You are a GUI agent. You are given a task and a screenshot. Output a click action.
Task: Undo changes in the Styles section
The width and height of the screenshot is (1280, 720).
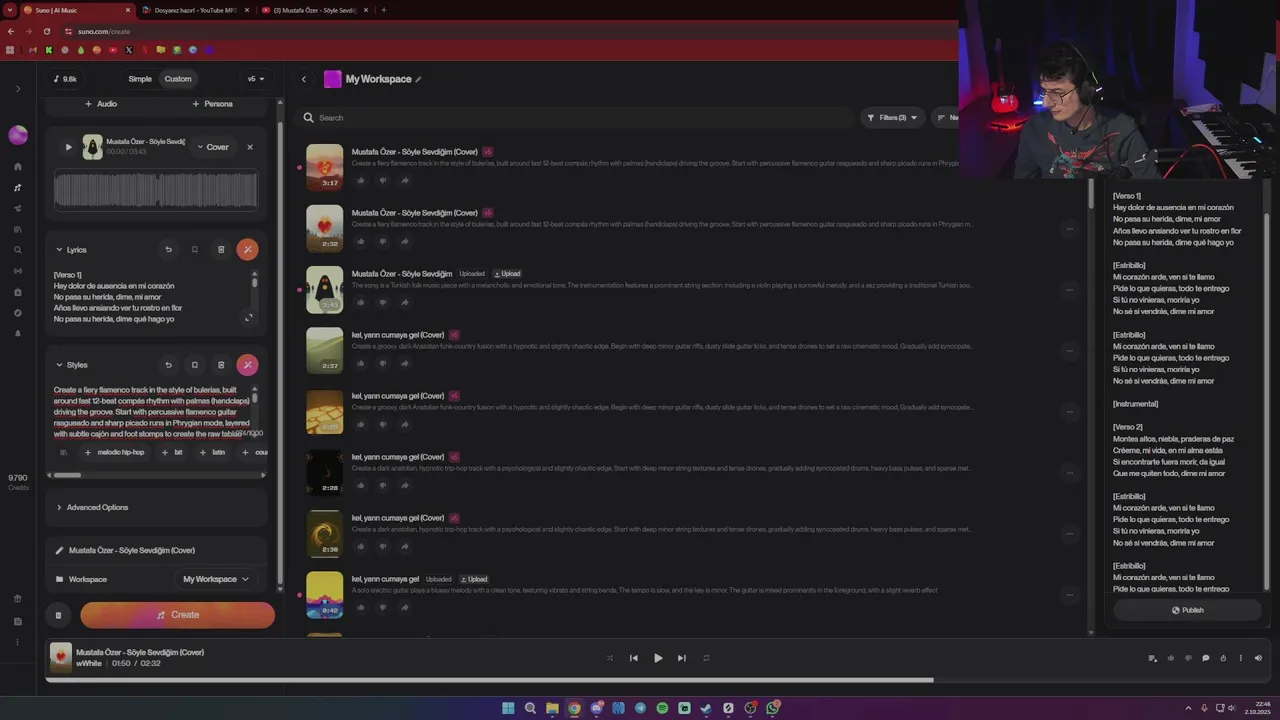168,364
